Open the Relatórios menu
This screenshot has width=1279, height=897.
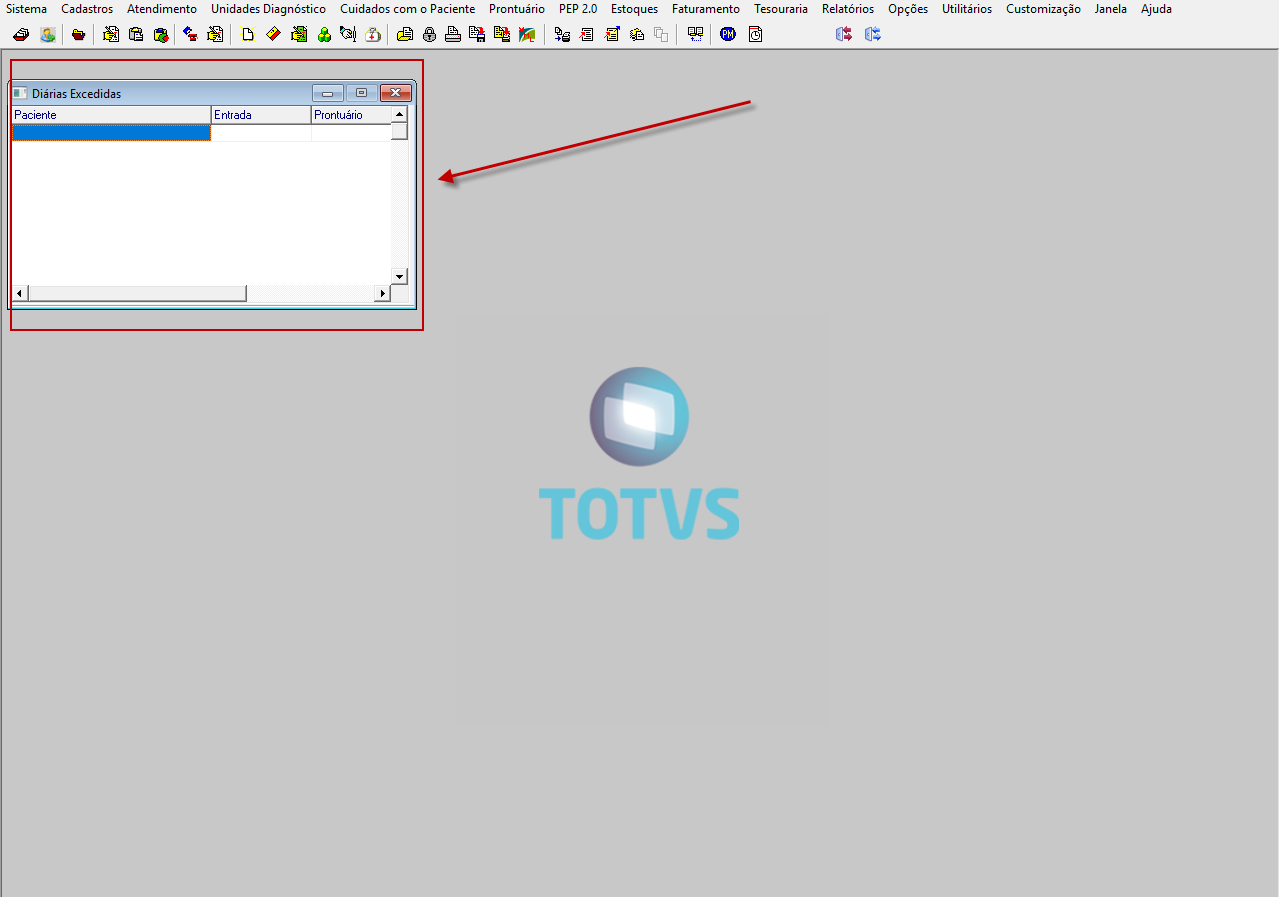click(848, 9)
